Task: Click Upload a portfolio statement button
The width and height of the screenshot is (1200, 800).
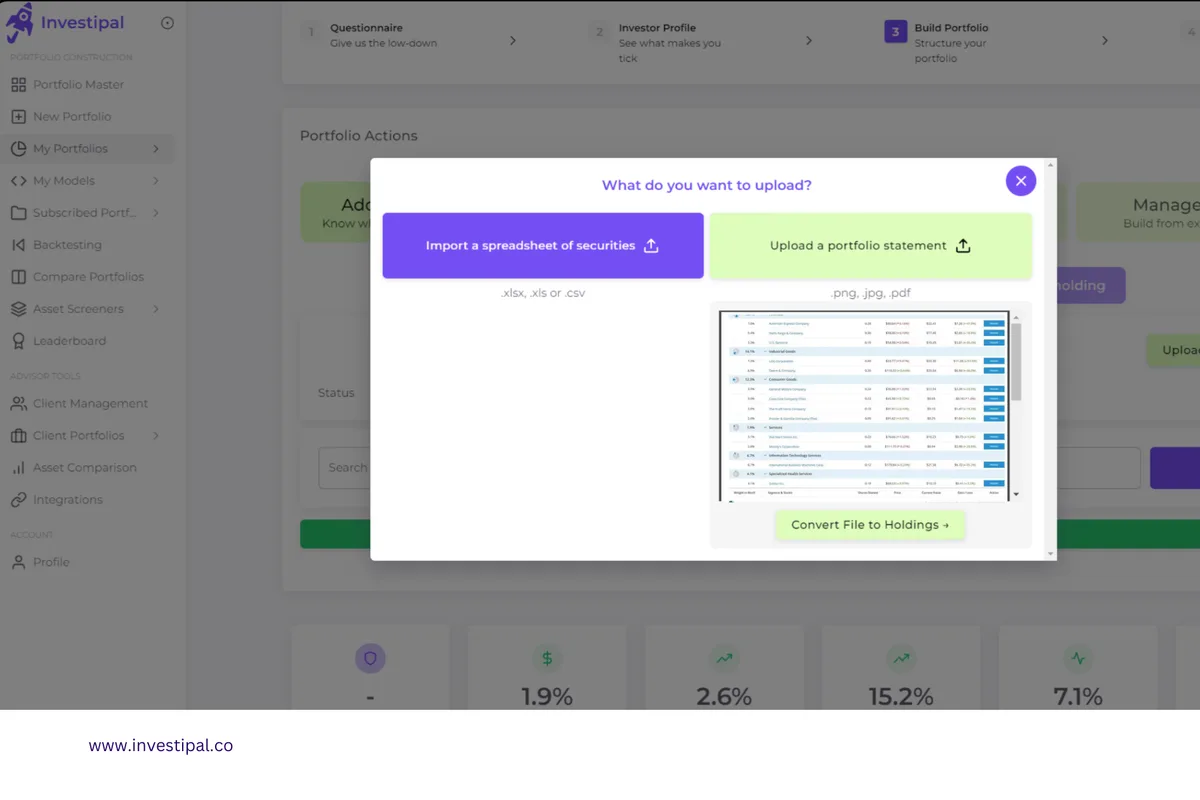Action: (870, 246)
